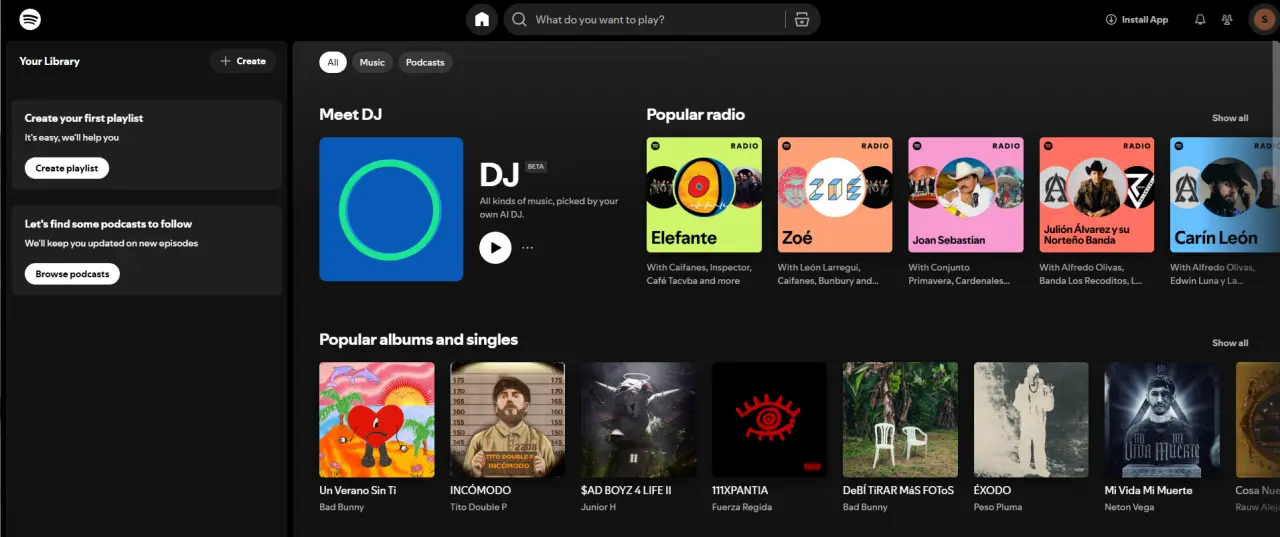Viewport: 1280px width, 537px height.
Task: Click the Meet DJ section title
Action: point(351,114)
